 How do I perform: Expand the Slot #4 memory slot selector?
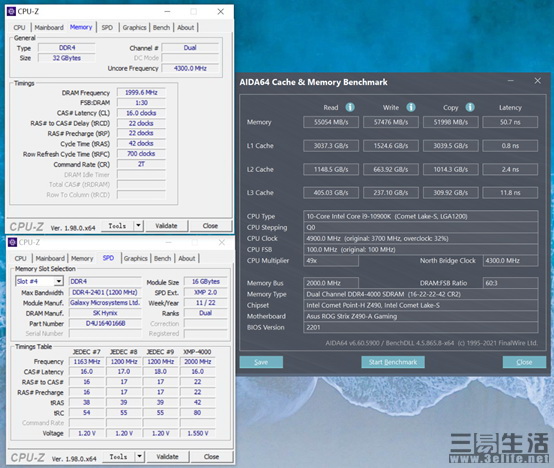[x=59, y=281]
